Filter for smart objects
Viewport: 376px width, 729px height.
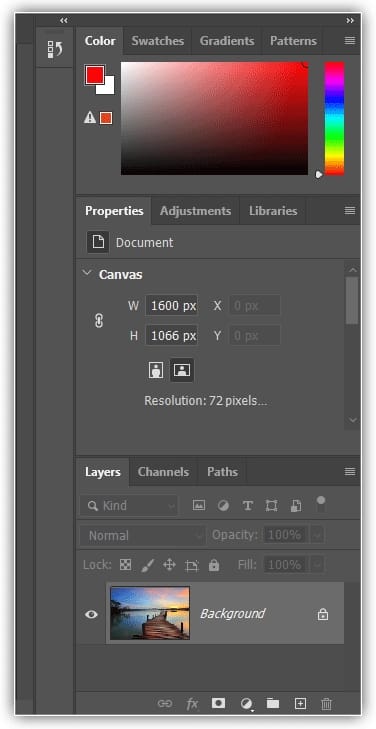[296, 506]
